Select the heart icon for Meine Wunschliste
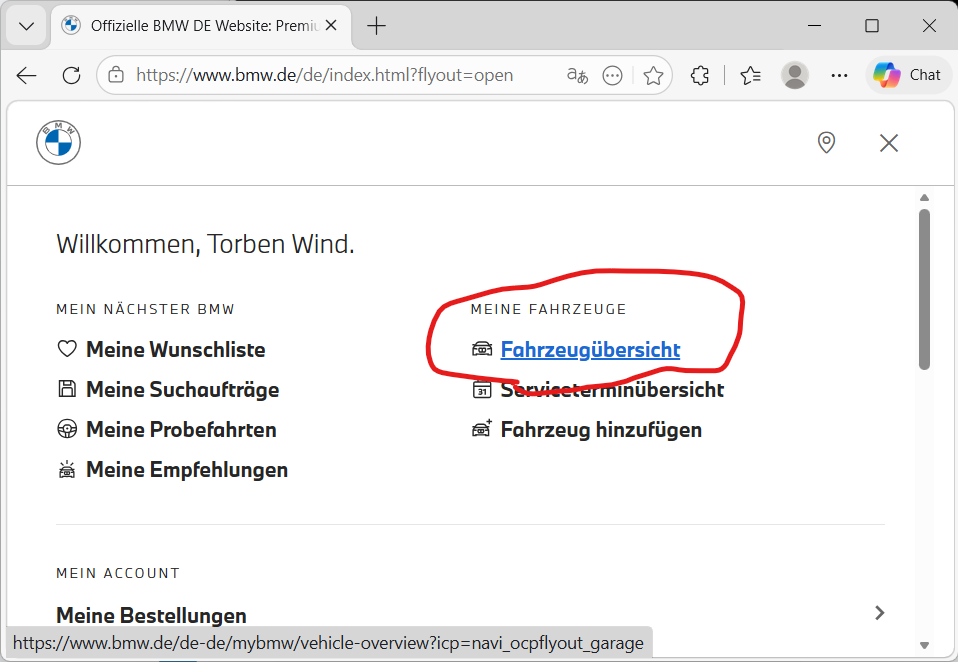The width and height of the screenshot is (958, 662). pos(66,348)
